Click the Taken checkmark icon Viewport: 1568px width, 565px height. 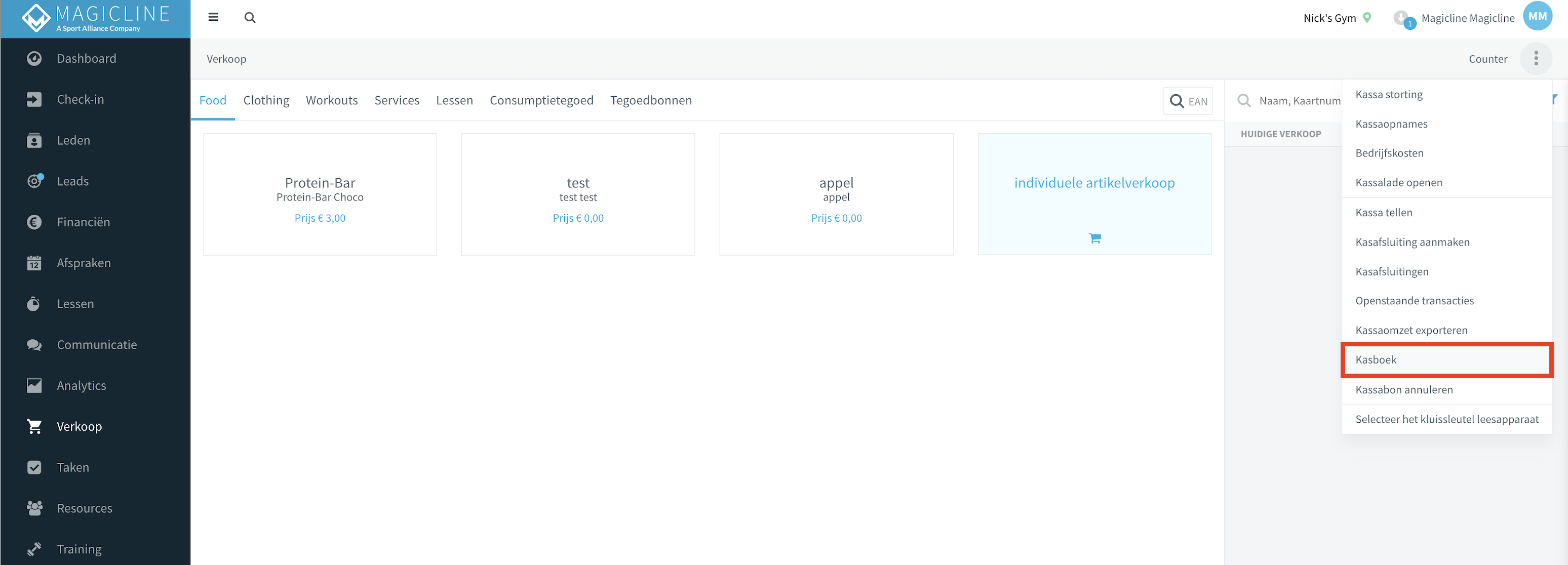point(34,467)
